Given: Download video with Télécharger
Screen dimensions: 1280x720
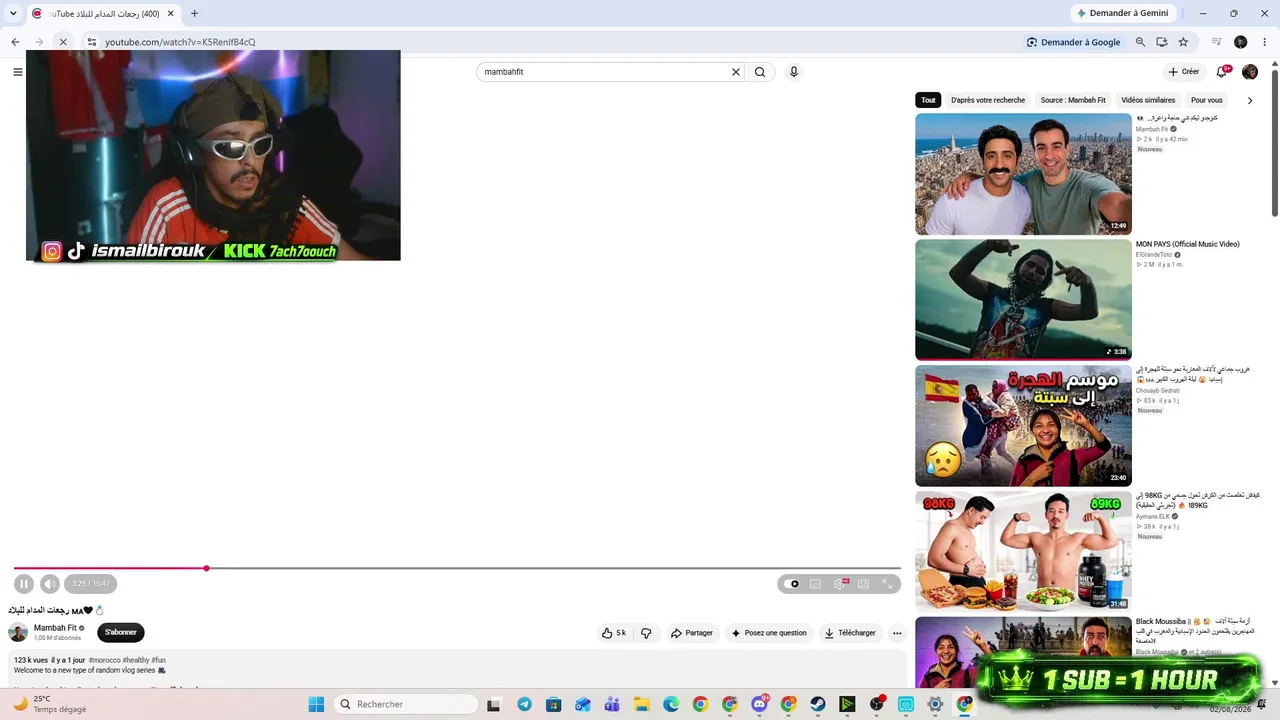Looking at the screenshot, I should [850, 633].
